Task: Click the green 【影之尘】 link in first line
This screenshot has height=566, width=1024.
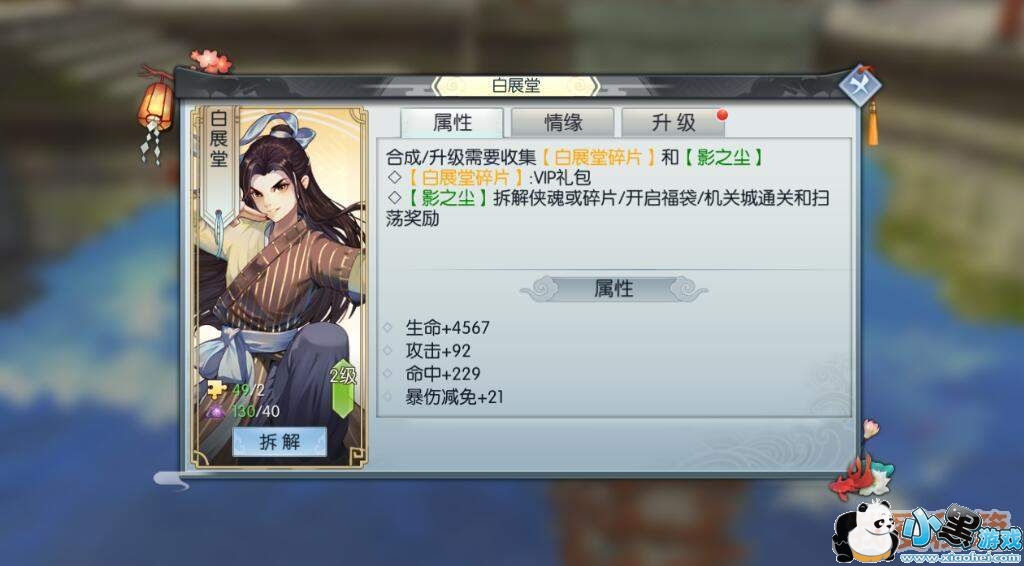Action: coord(724,158)
